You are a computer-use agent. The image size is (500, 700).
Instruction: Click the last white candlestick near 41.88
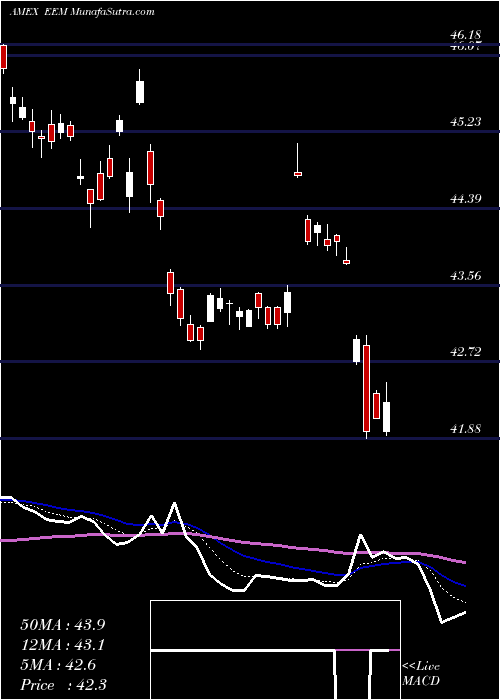(x=387, y=409)
